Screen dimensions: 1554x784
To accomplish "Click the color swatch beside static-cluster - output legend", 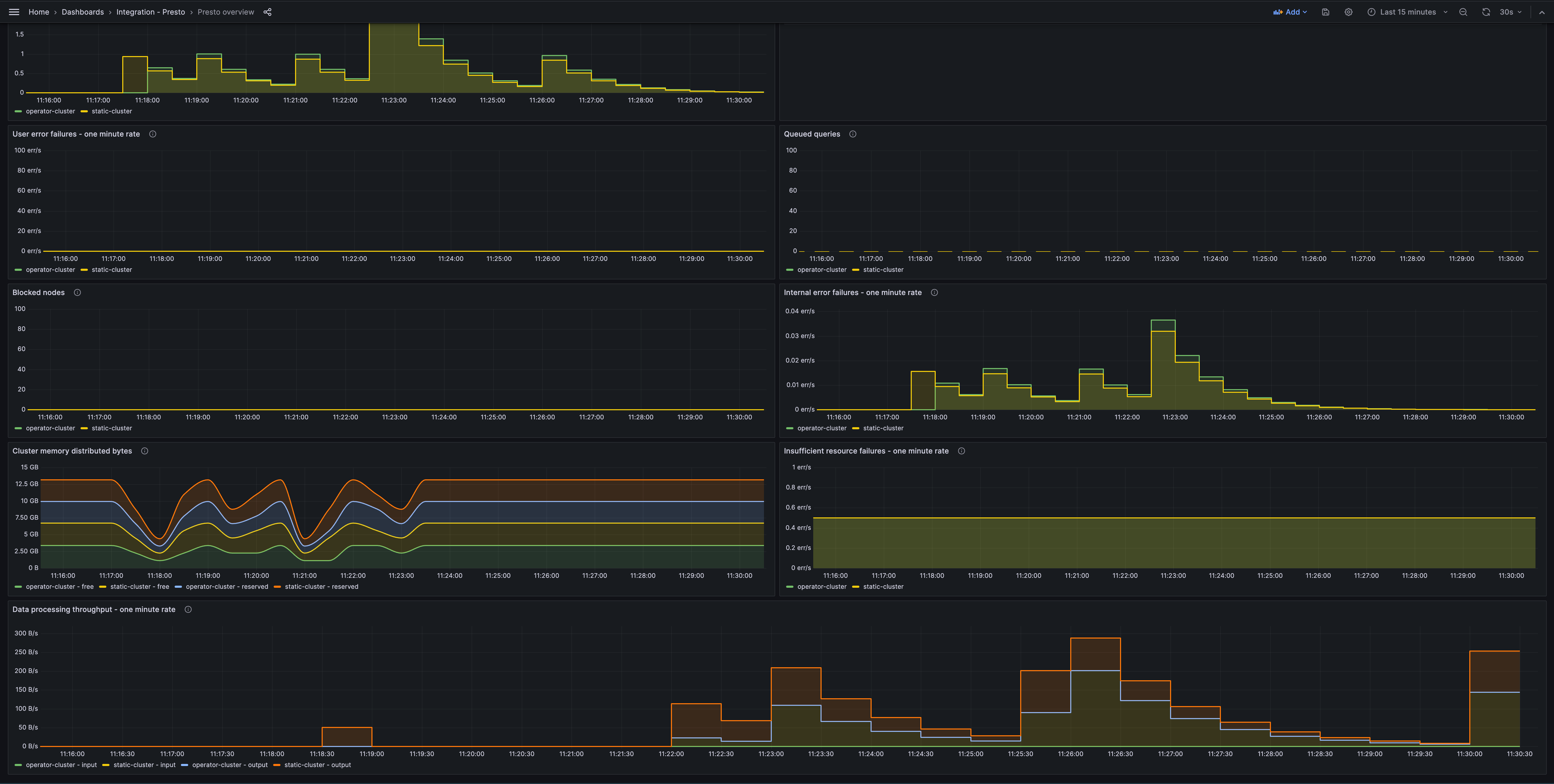I will click(x=276, y=765).
